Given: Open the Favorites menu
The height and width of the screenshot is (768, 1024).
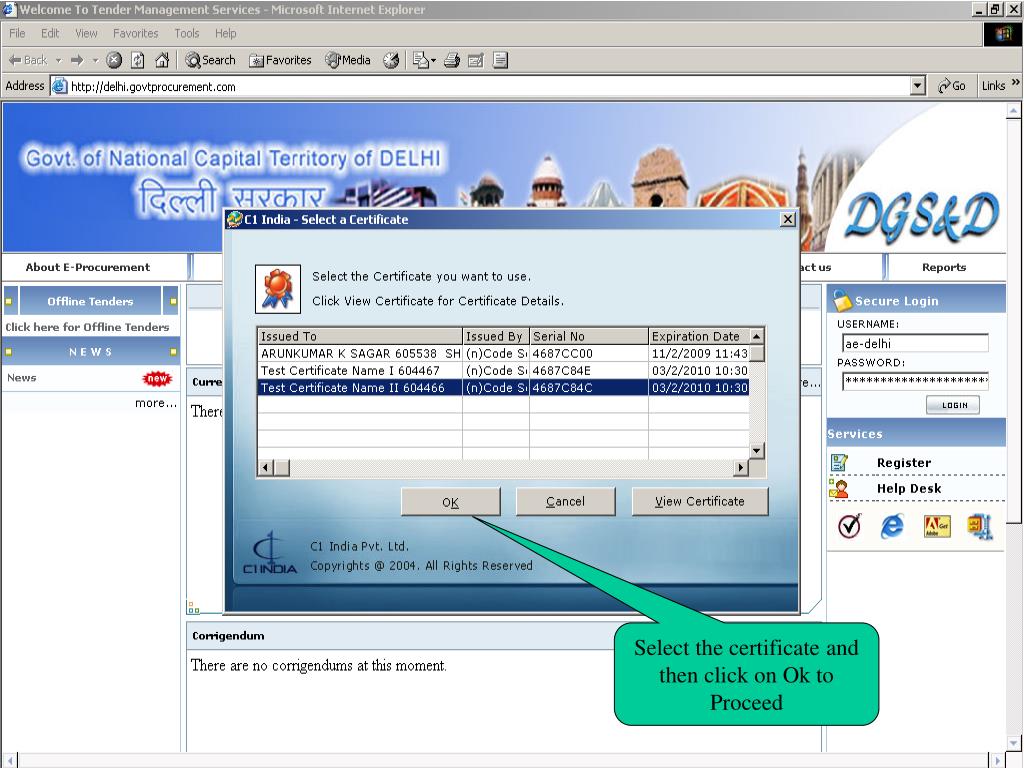Looking at the screenshot, I should (x=135, y=33).
